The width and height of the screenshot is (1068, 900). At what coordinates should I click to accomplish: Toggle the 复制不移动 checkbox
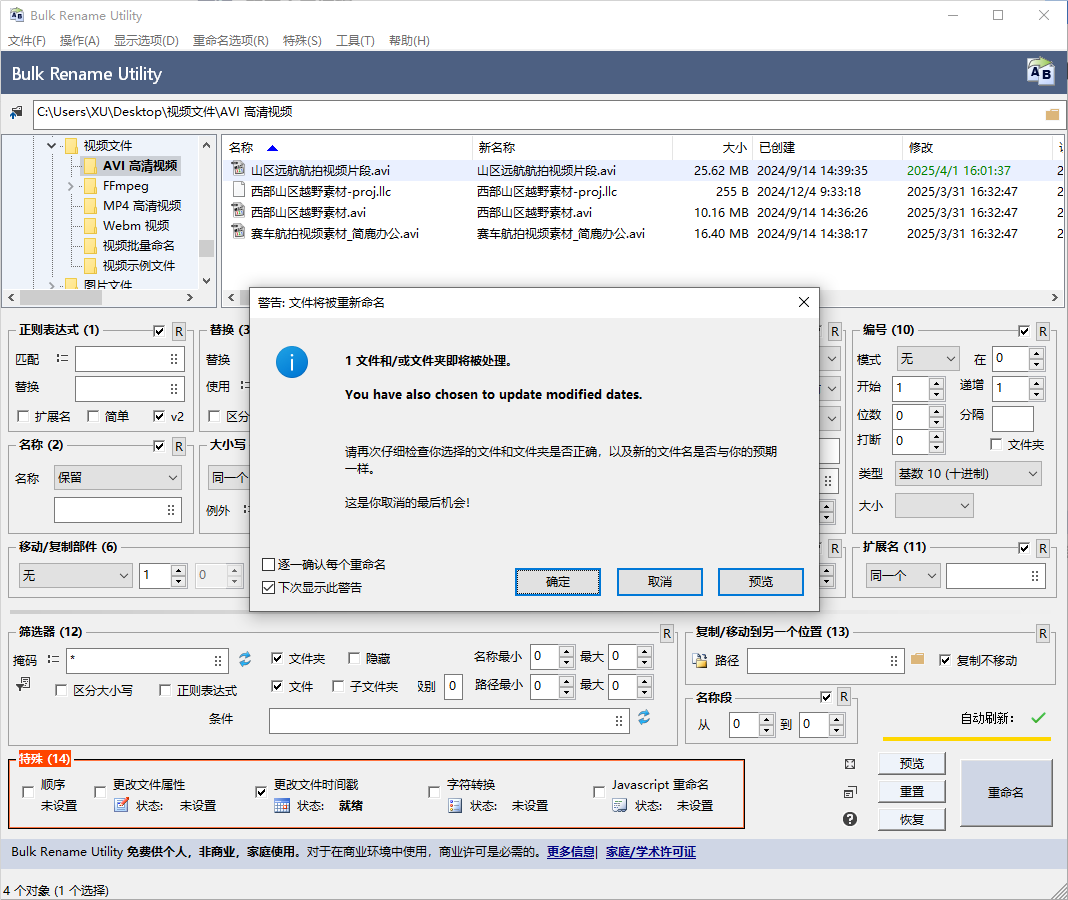(945, 660)
